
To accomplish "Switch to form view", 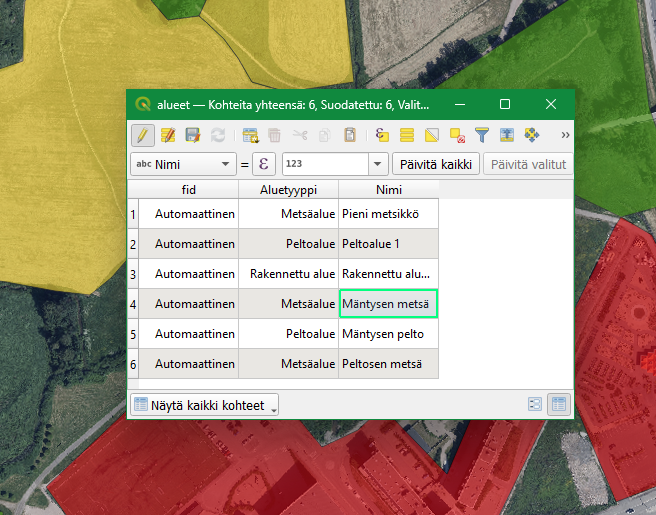I will point(535,405).
